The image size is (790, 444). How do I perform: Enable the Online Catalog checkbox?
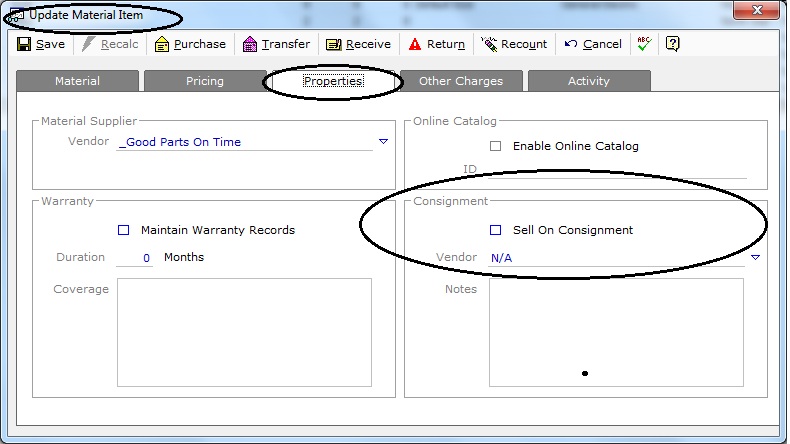click(496, 146)
